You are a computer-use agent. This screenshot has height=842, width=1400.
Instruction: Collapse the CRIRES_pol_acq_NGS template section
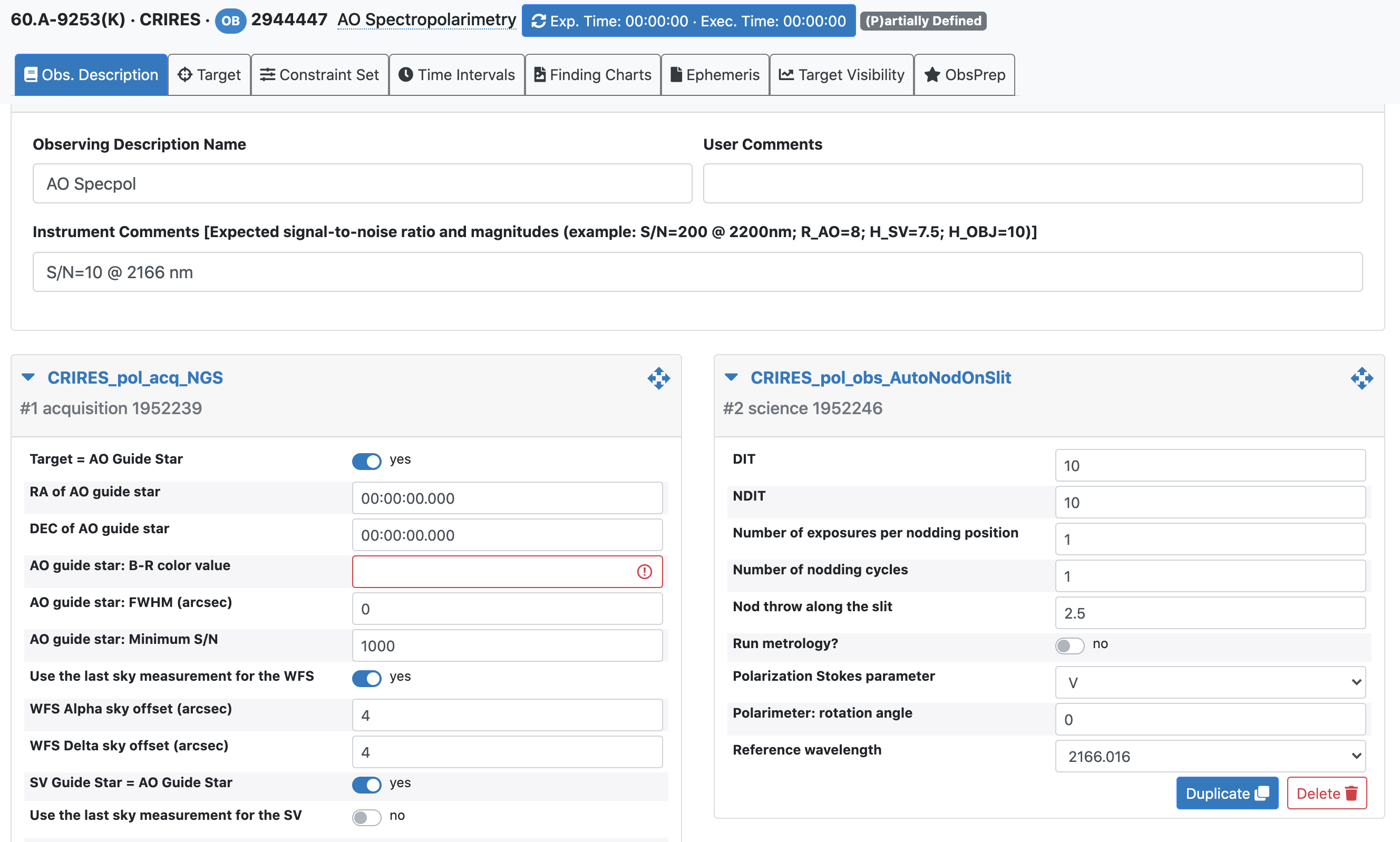point(28,377)
